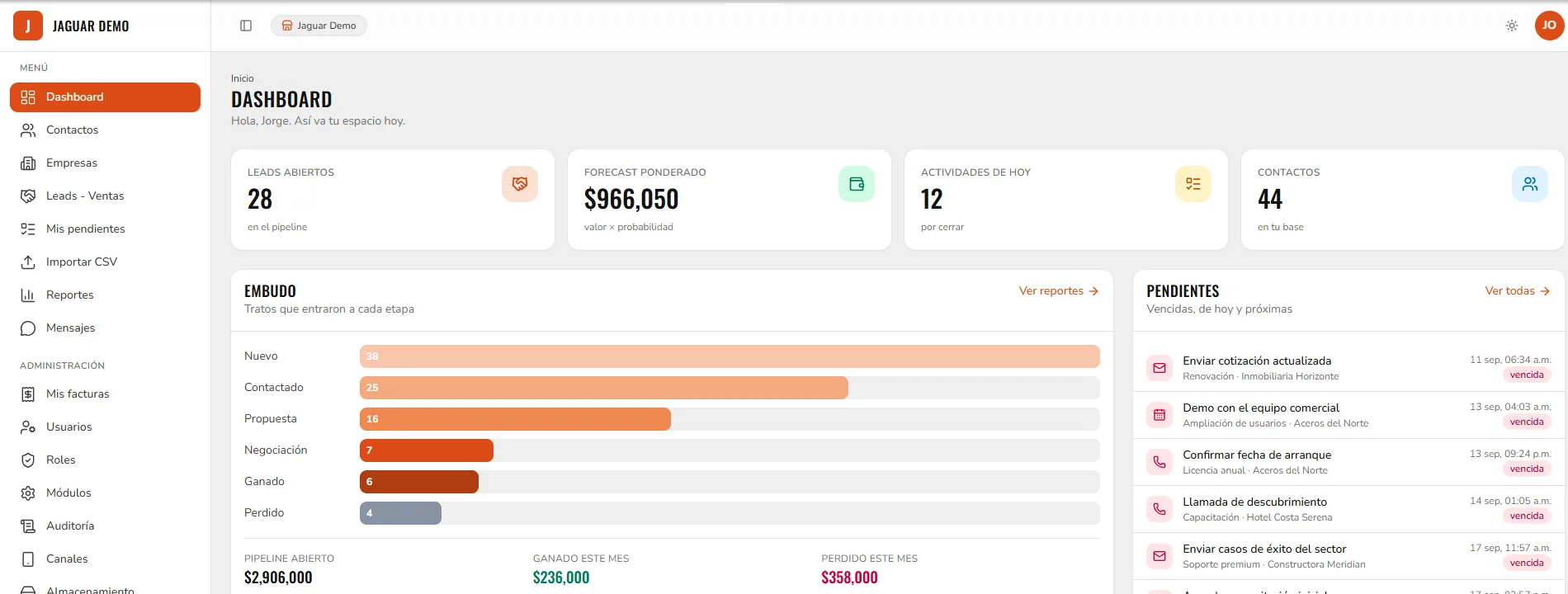Click mail icon beside Enviar cotización actualizada

pyautogui.click(x=1159, y=368)
